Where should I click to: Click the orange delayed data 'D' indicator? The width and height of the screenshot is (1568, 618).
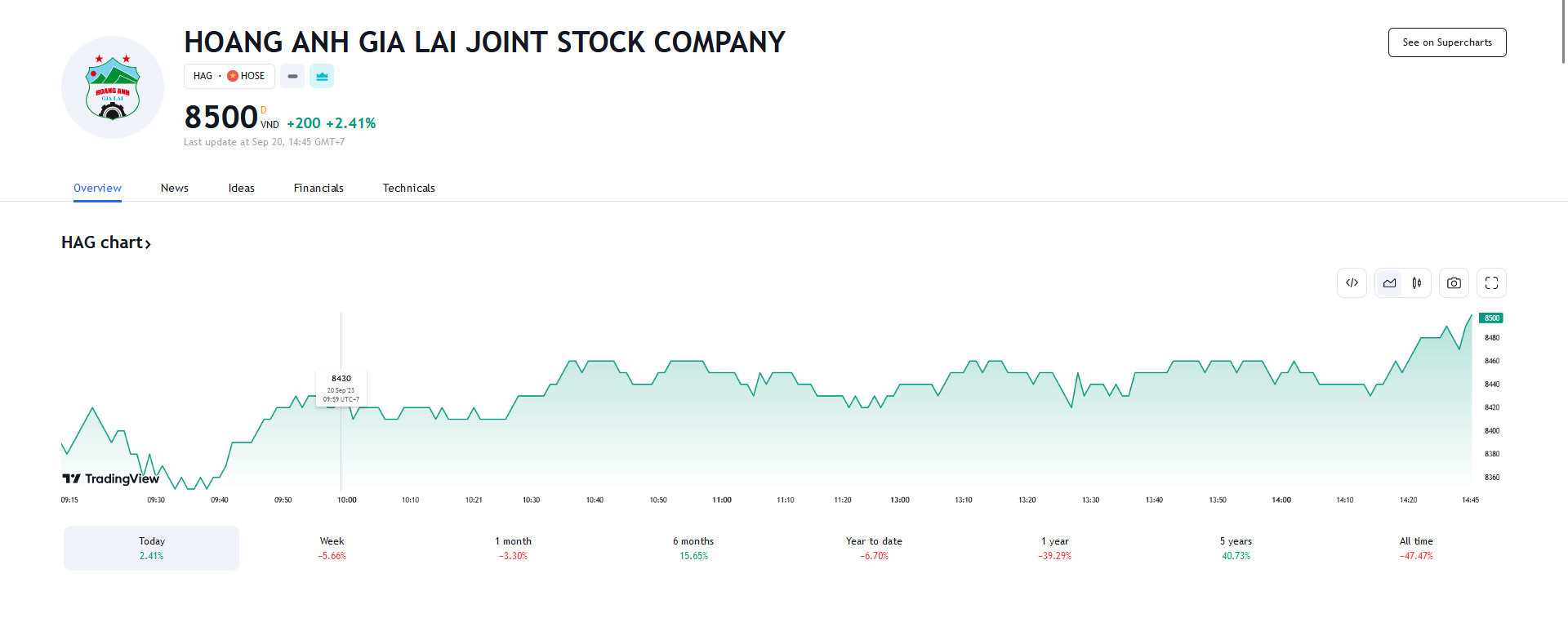(263, 110)
